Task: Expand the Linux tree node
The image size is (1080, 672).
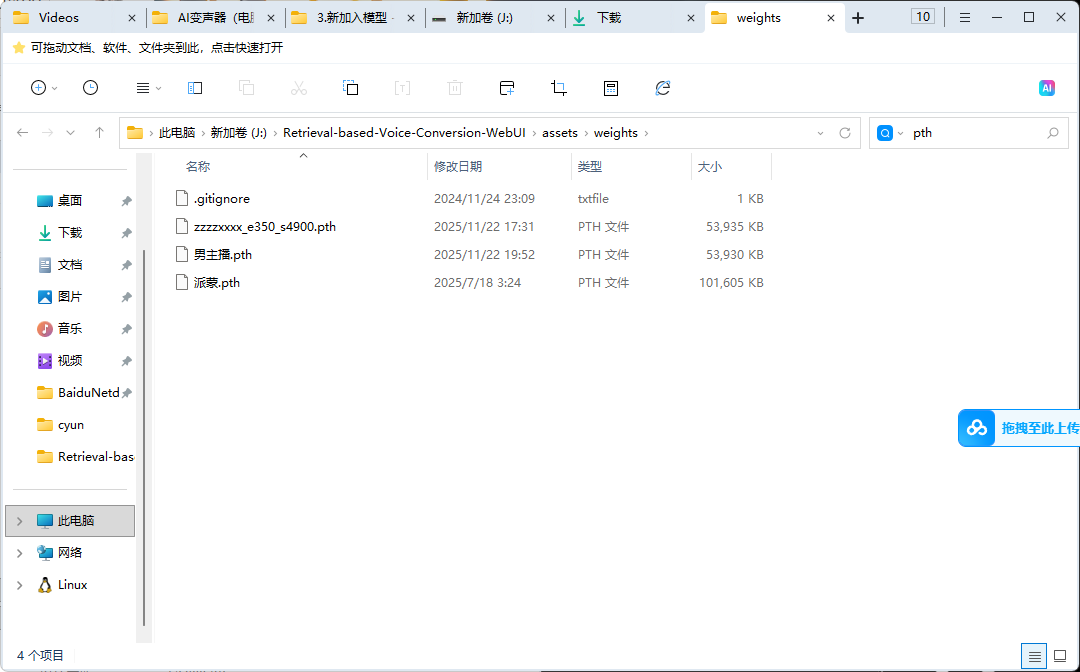Action: [x=19, y=585]
